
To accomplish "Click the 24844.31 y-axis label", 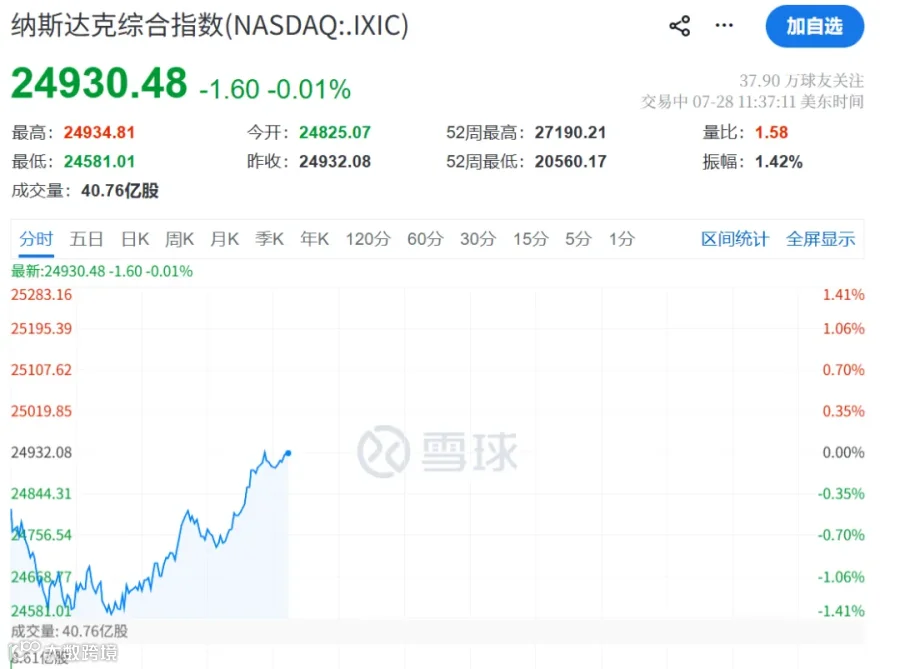I will 41,493.
